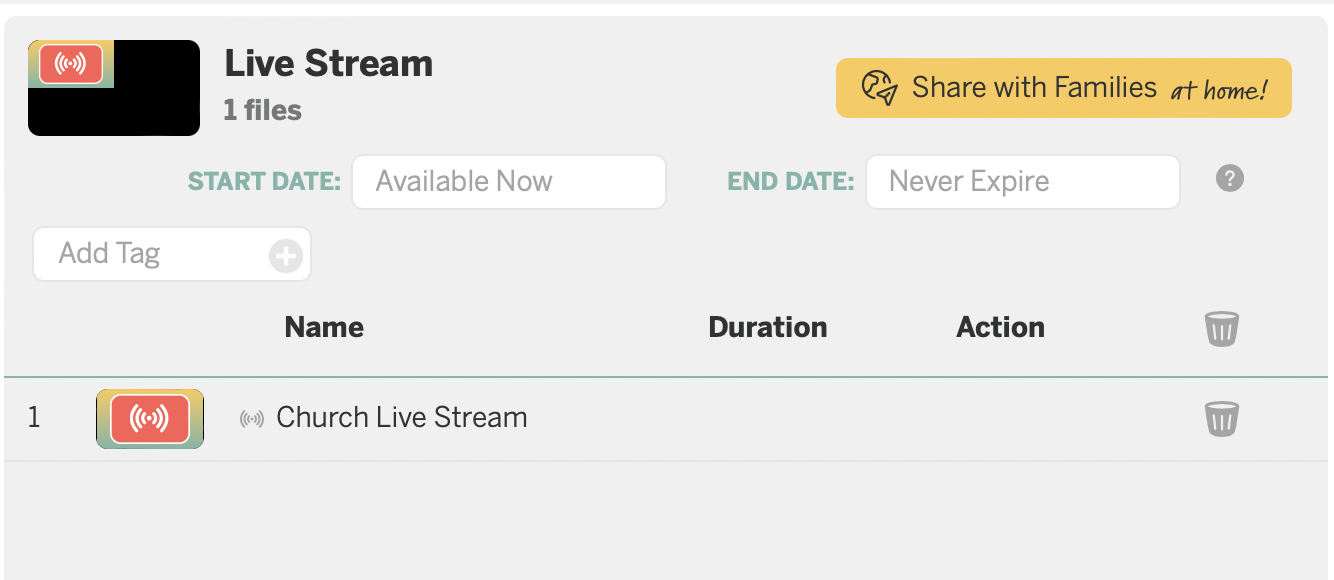
Task: Click globe icon on Share with Families
Action: click(879, 88)
